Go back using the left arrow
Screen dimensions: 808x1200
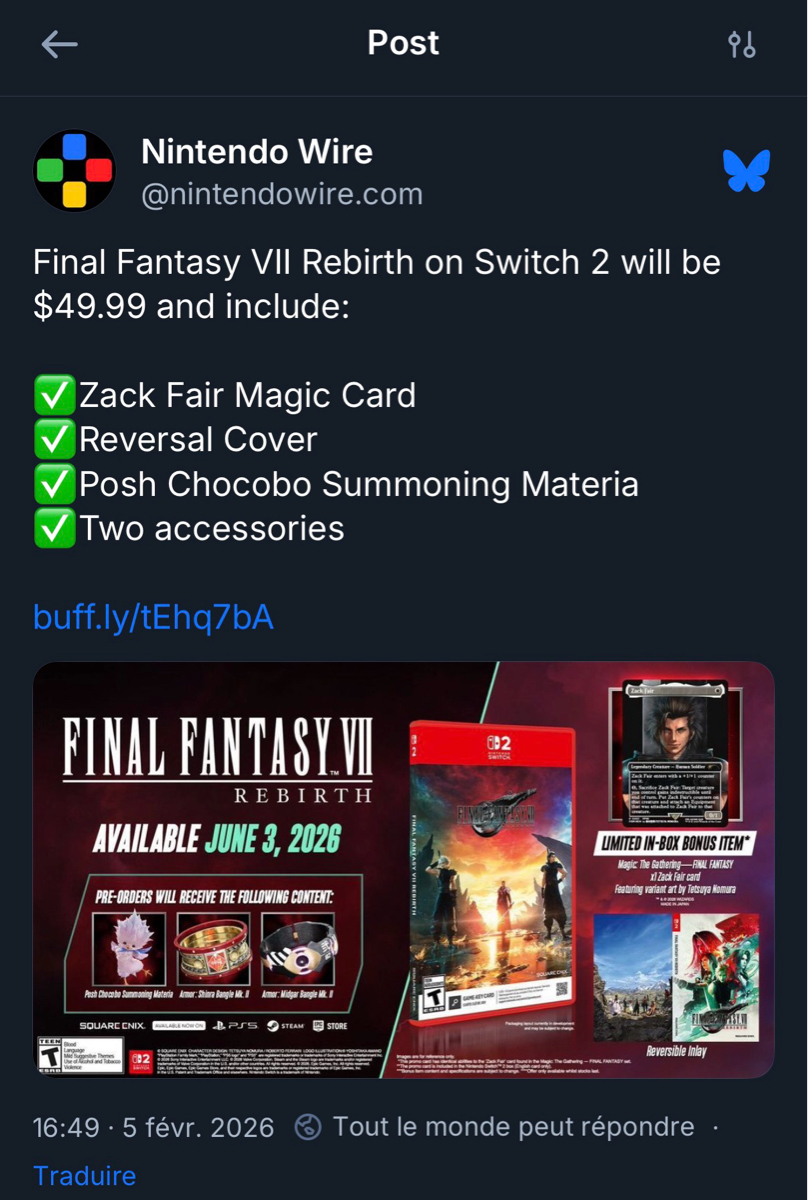pos(59,44)
